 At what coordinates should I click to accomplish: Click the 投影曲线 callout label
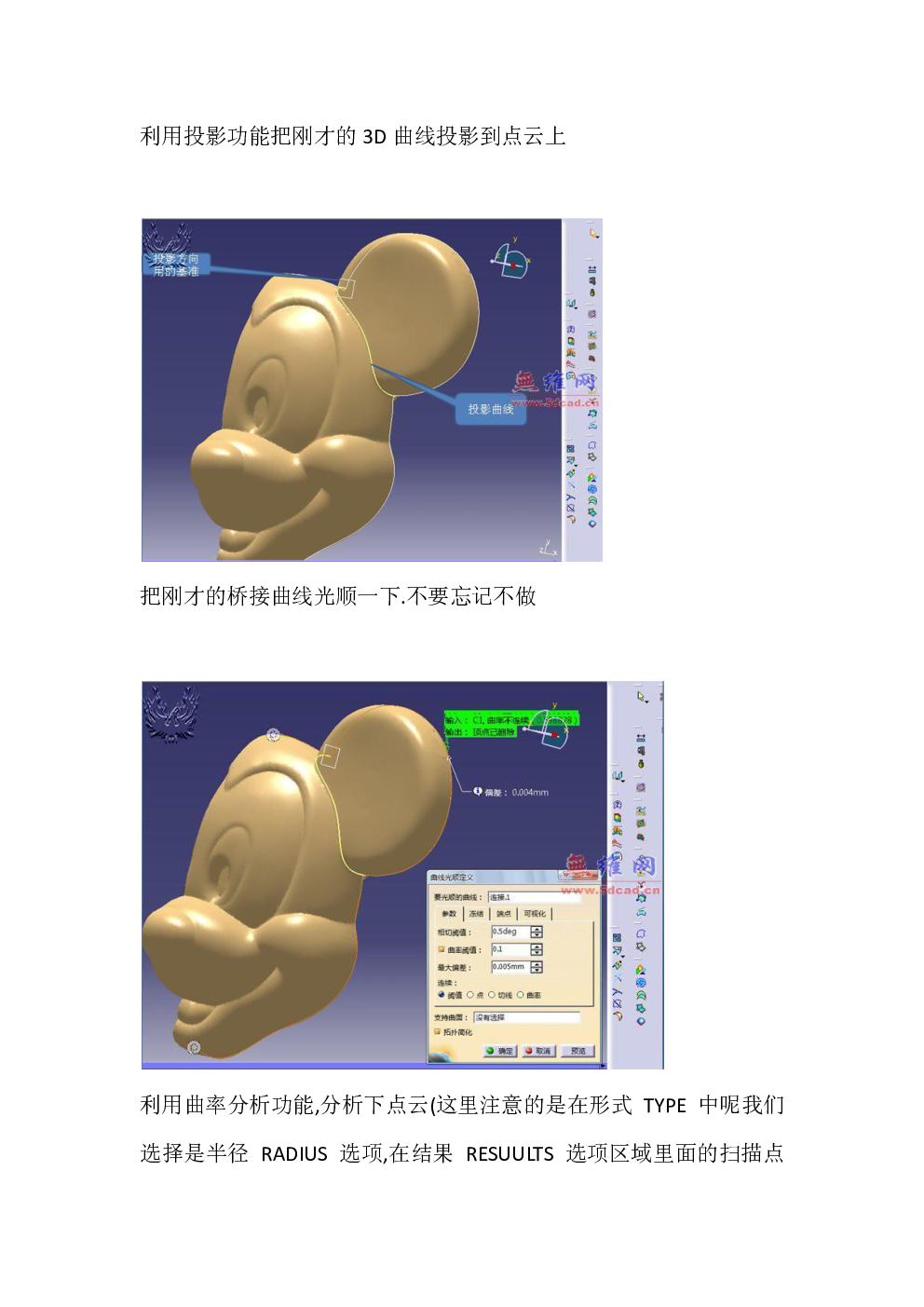click(491, 409)
